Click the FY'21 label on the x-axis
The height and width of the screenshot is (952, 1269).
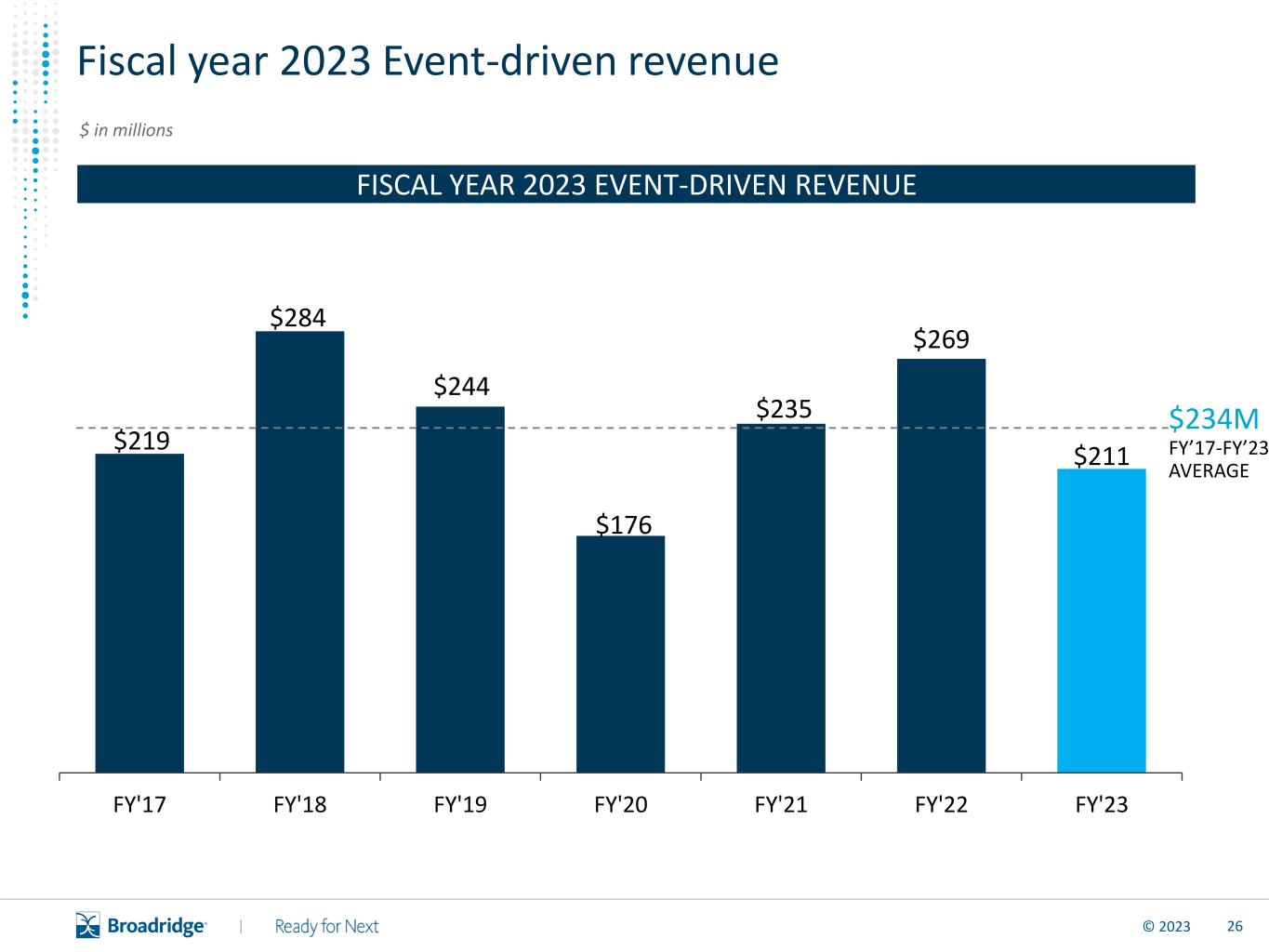click(x=781, y=804)
